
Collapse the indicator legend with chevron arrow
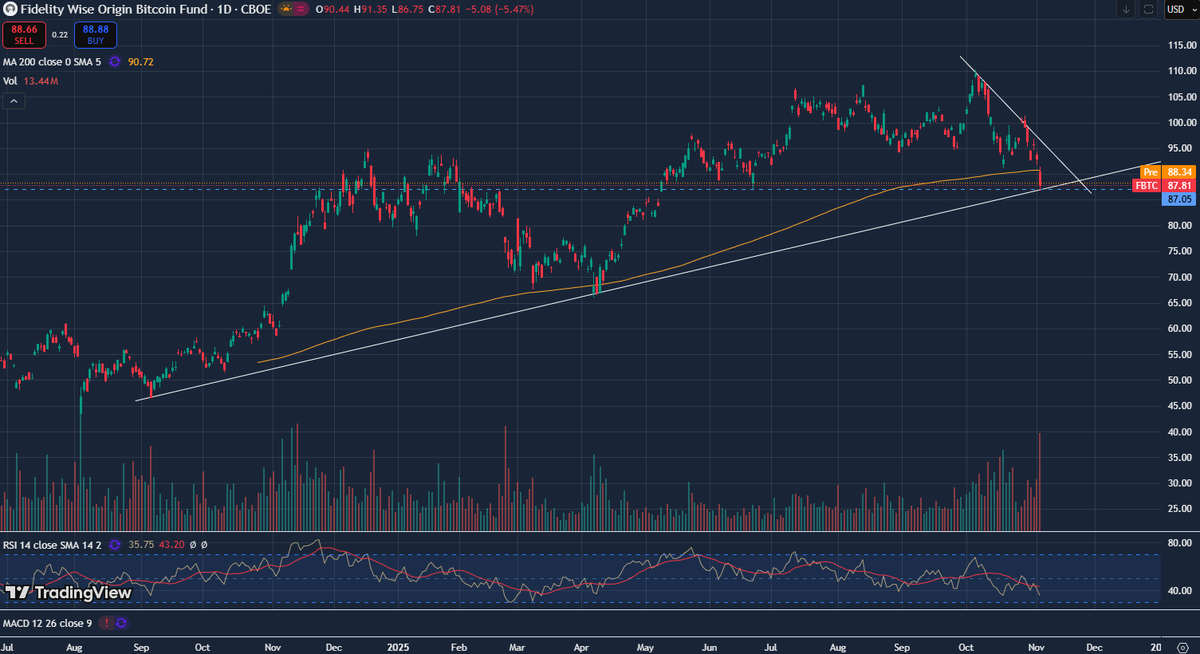[14, 101]
